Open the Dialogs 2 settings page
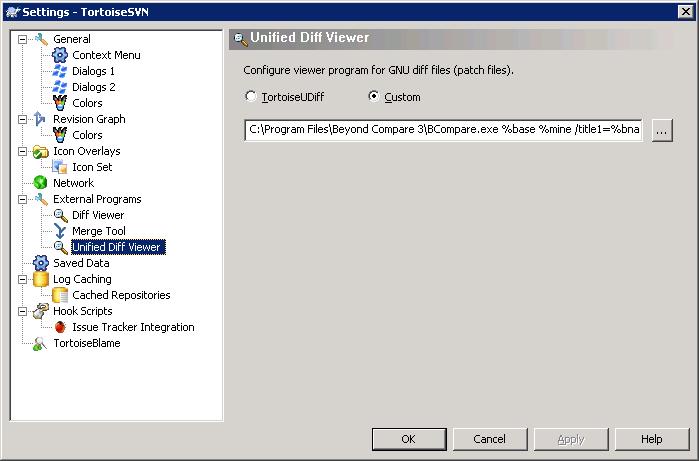This screenshot has height=461, width=699. pyautogui.click(x=94, y=87)
